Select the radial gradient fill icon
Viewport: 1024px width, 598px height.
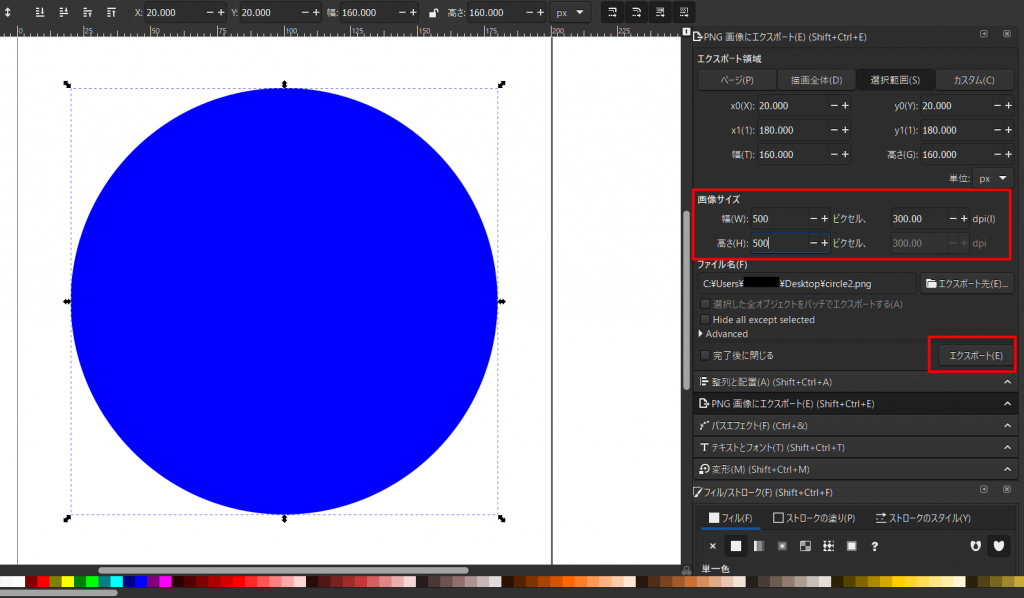[x=782, y=546]
